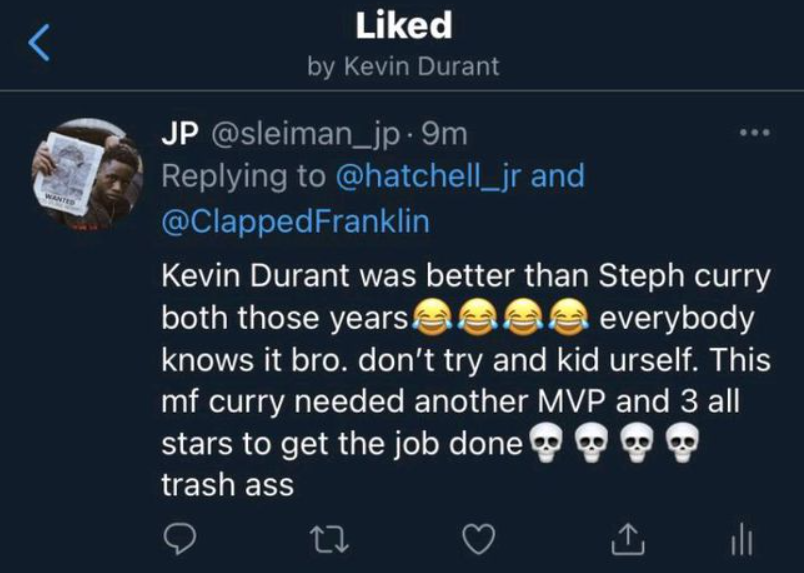
Task: Tap the 9m timestamp
Action: 442,133
